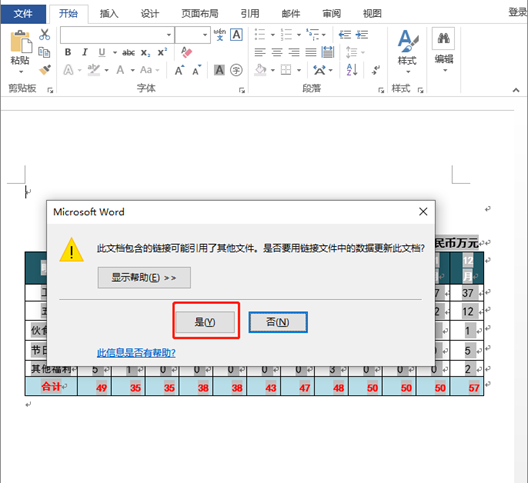Switch to the 插入 Insert tab

pos(109,14)
